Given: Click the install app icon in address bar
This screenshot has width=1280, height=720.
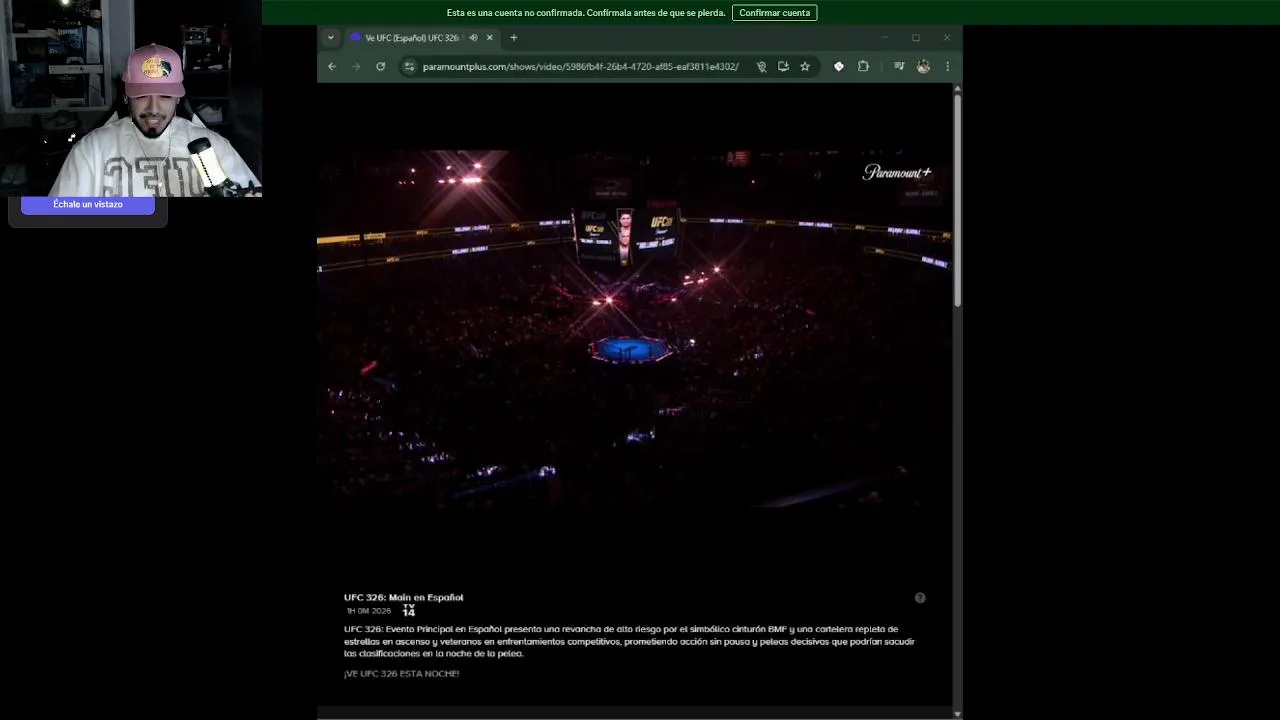Looking at the screenshot, I should 783,66.
